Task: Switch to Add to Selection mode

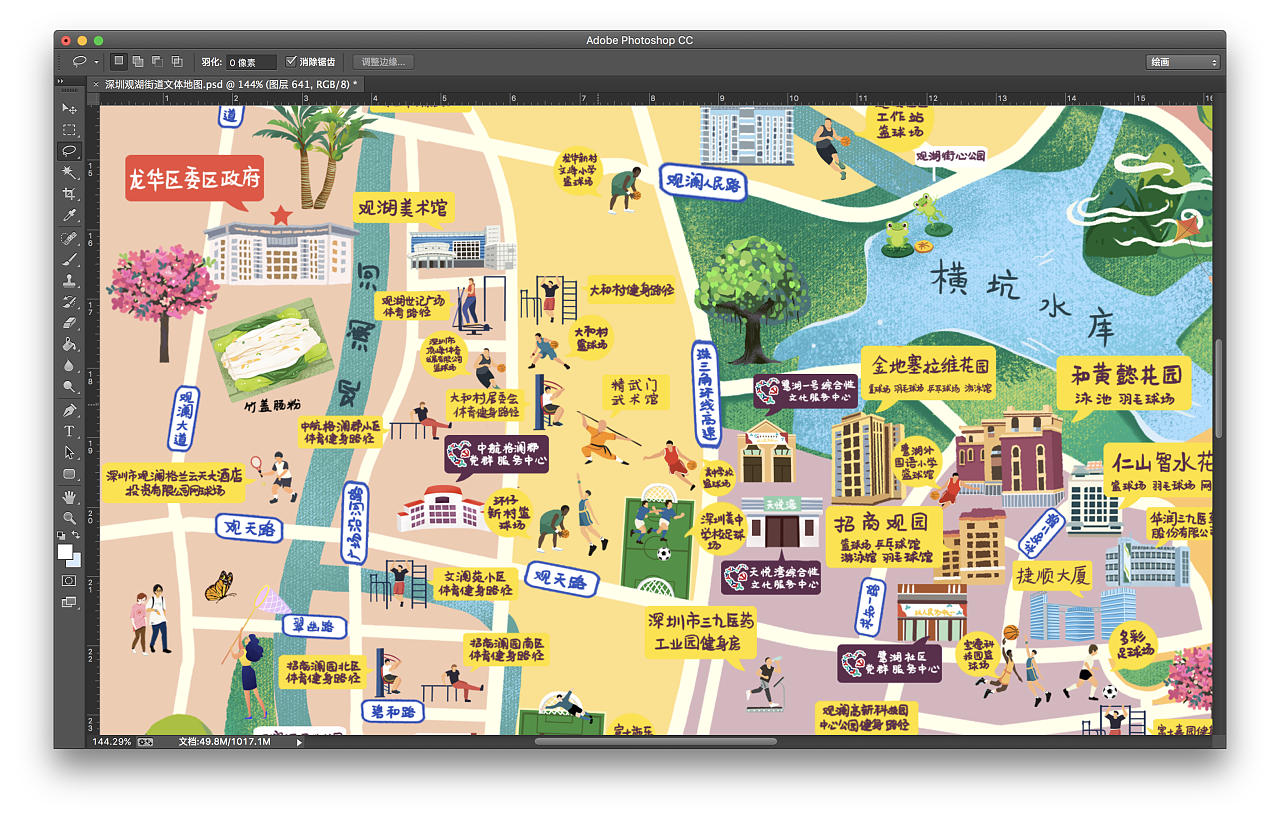Action: point(137,61)
